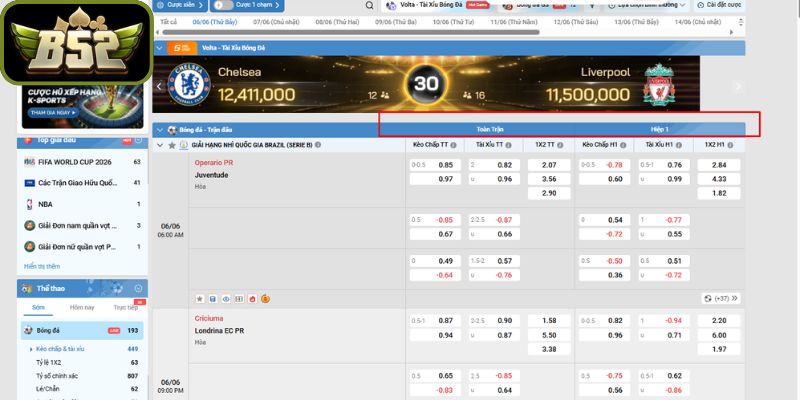The image size is (800, 400).
Task: Click Chelsea 12,411,000 bet amount
Action: (x=257, y=94)
